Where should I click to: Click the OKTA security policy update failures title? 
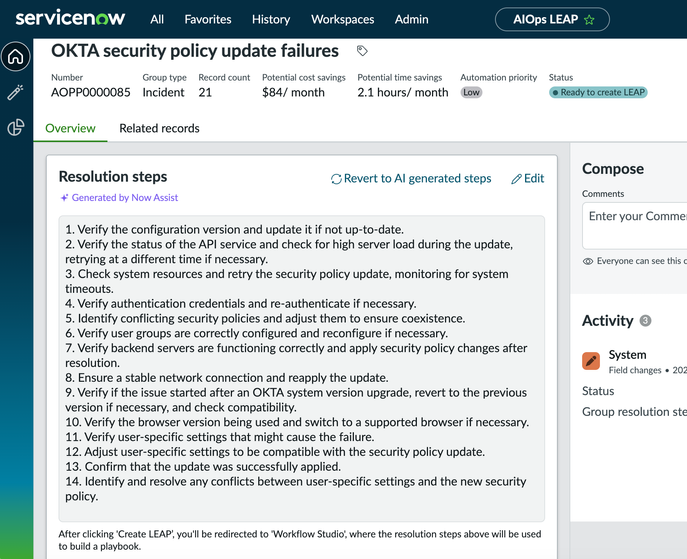pos(195,51)
